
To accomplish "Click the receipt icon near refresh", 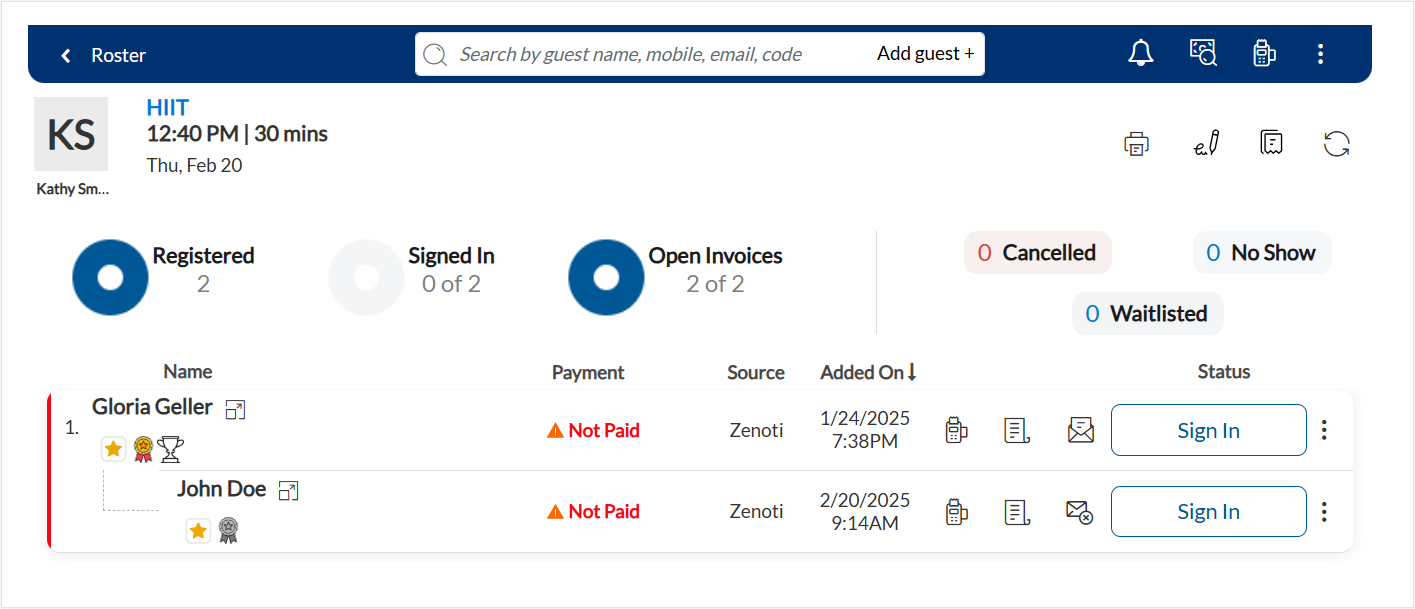I will coord(1271,143).
